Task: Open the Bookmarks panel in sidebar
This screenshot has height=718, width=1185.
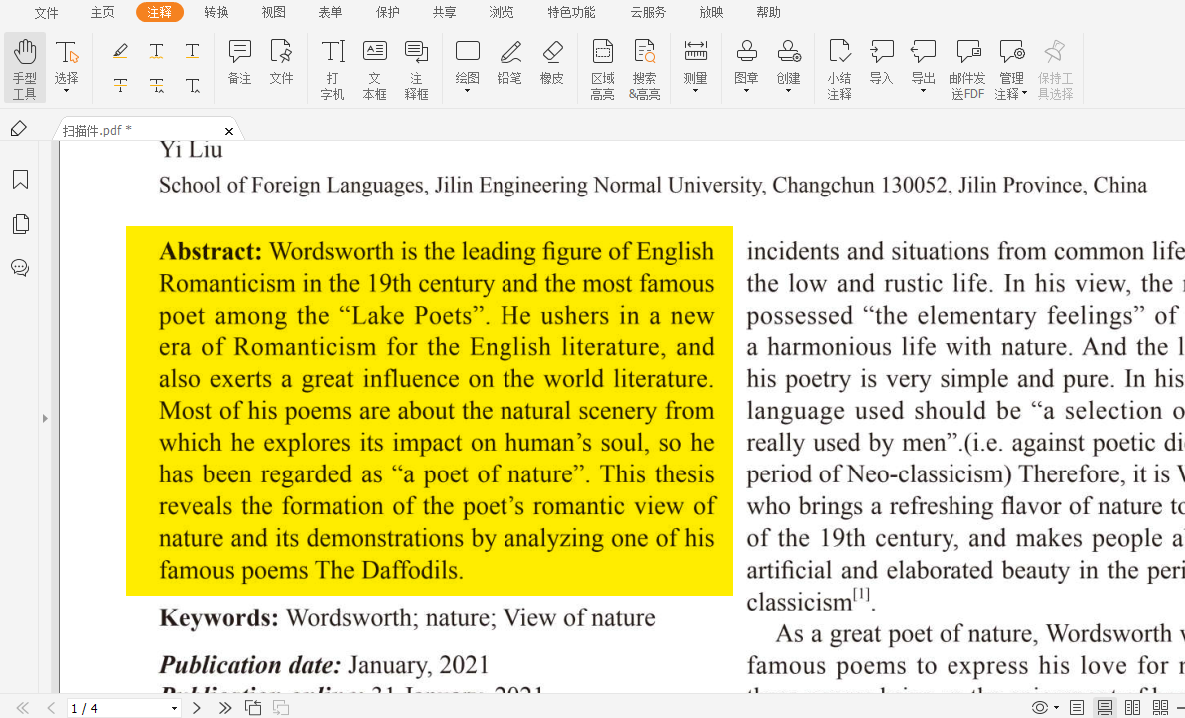Action: (20, 180)
